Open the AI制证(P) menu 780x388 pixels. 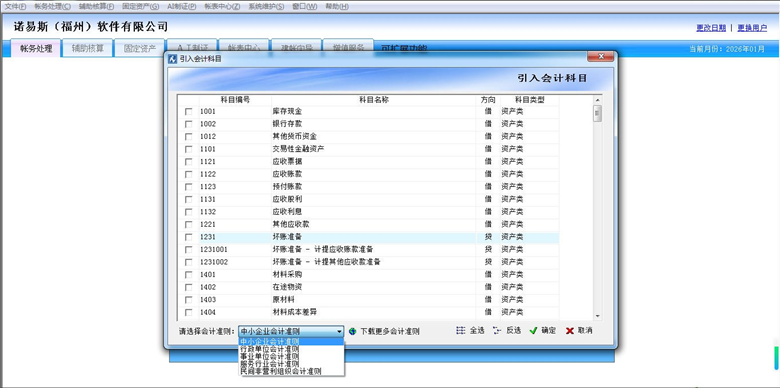click(x=182, y=6)
